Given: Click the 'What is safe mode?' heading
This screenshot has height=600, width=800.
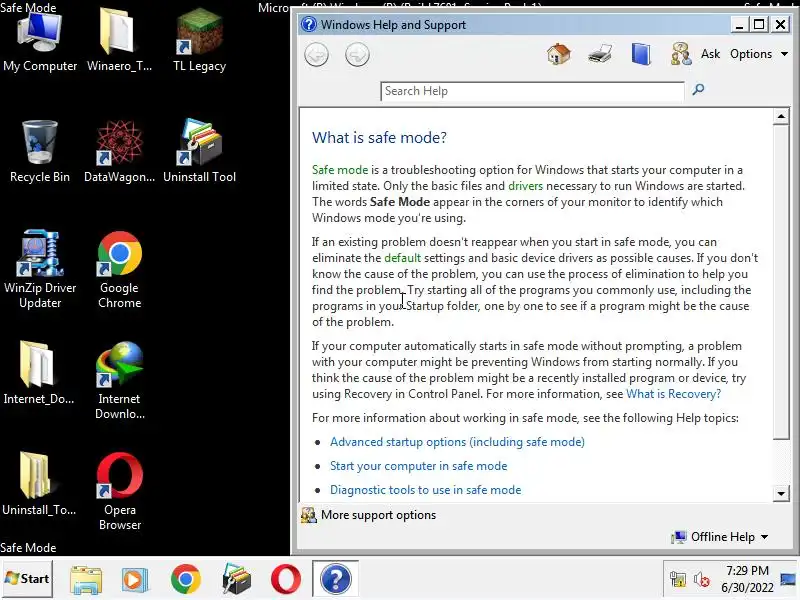Looking at the screenshot, I should [x=379, y=138].
